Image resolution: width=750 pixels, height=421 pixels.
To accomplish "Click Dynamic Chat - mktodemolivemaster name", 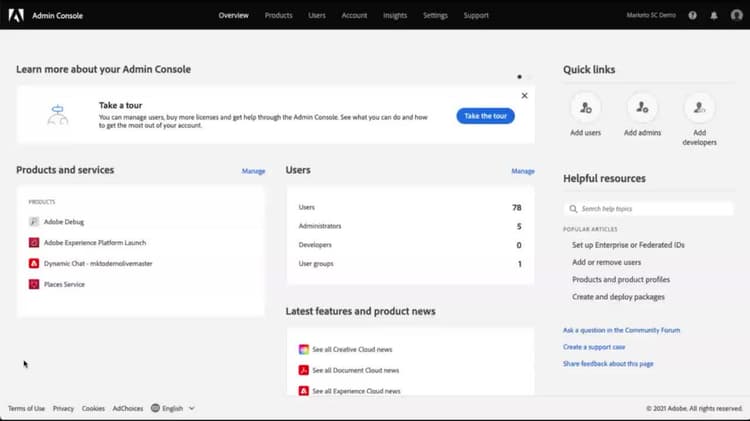I will point(98,263).
